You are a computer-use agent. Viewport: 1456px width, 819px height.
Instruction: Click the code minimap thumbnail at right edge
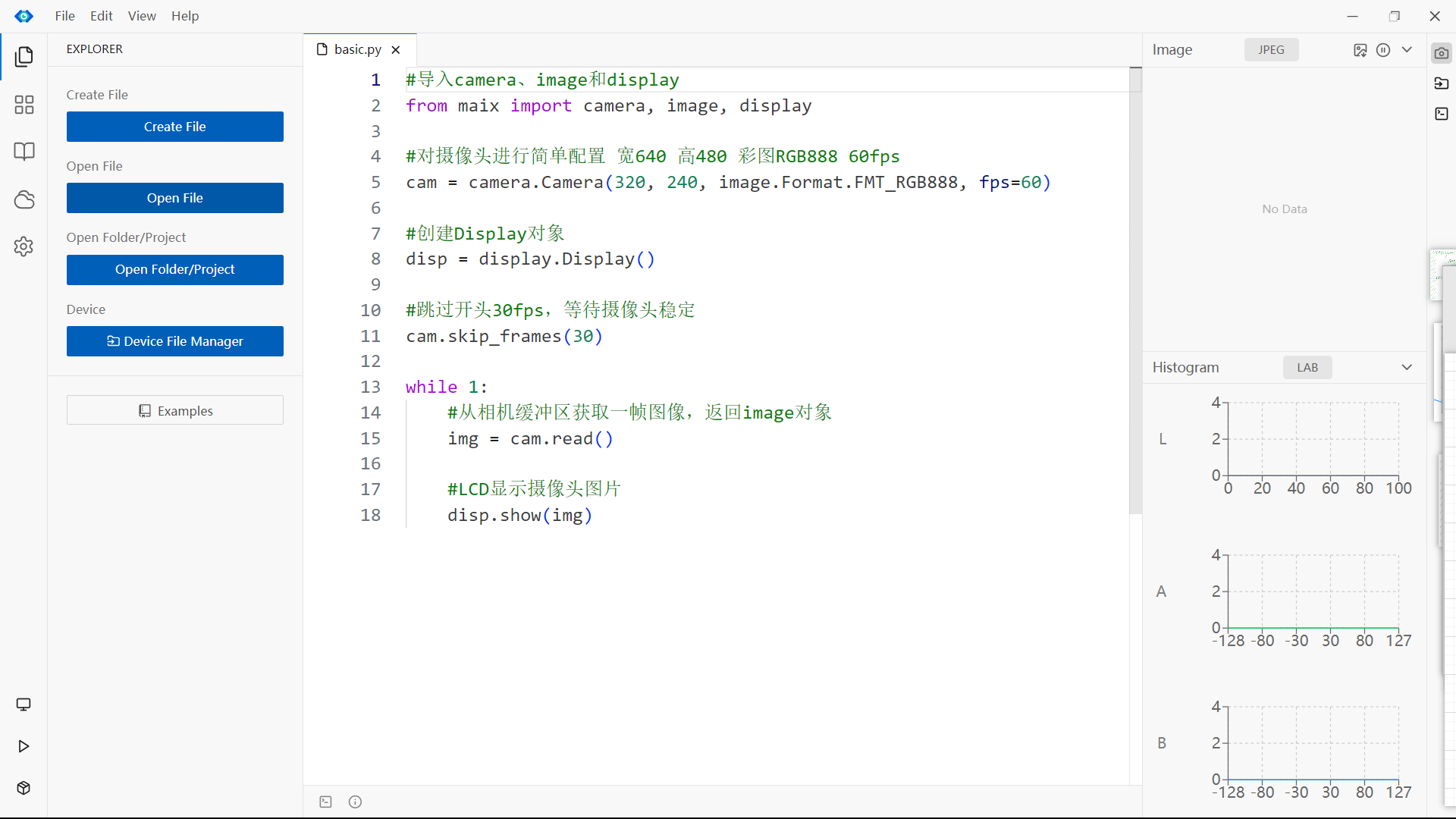tap(1442, 275)
